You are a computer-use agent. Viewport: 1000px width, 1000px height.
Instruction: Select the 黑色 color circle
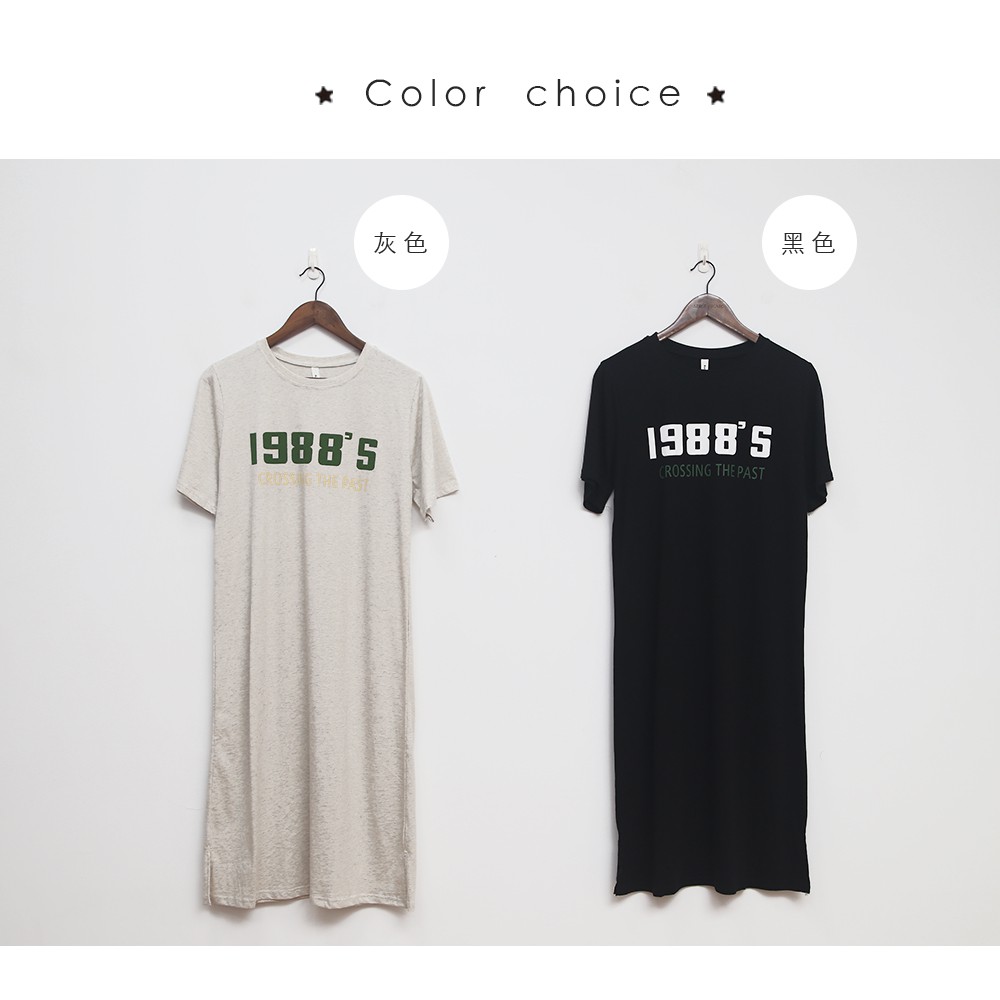click(x=809, y=242)
